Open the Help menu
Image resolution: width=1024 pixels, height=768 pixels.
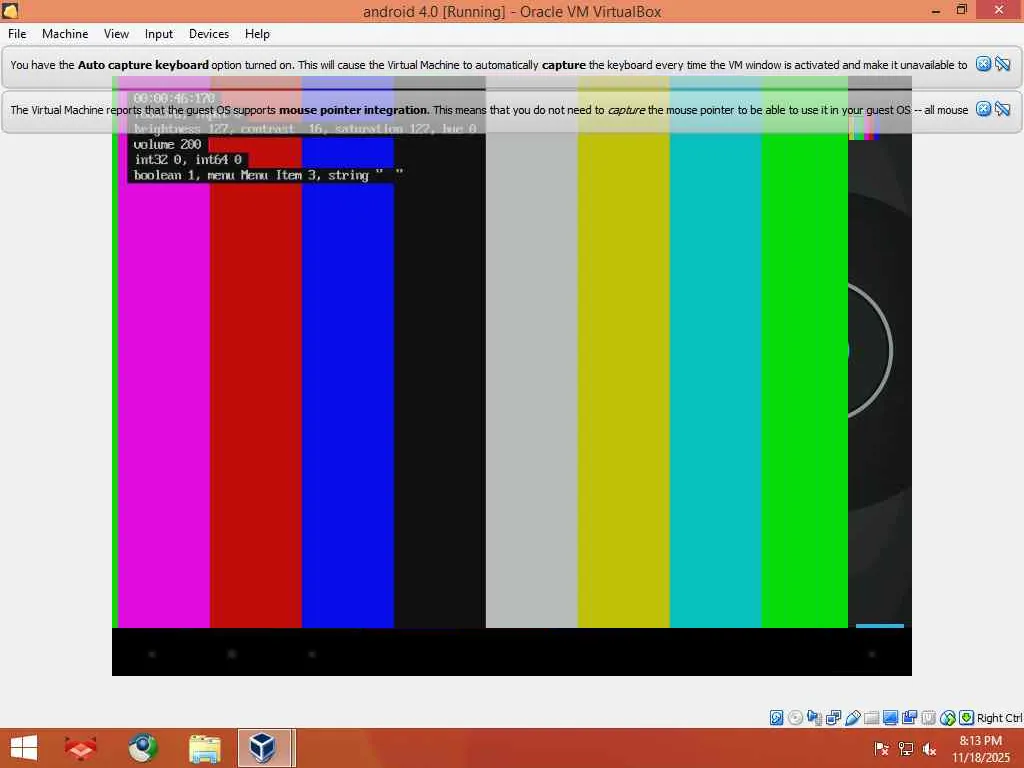(257, 34)
